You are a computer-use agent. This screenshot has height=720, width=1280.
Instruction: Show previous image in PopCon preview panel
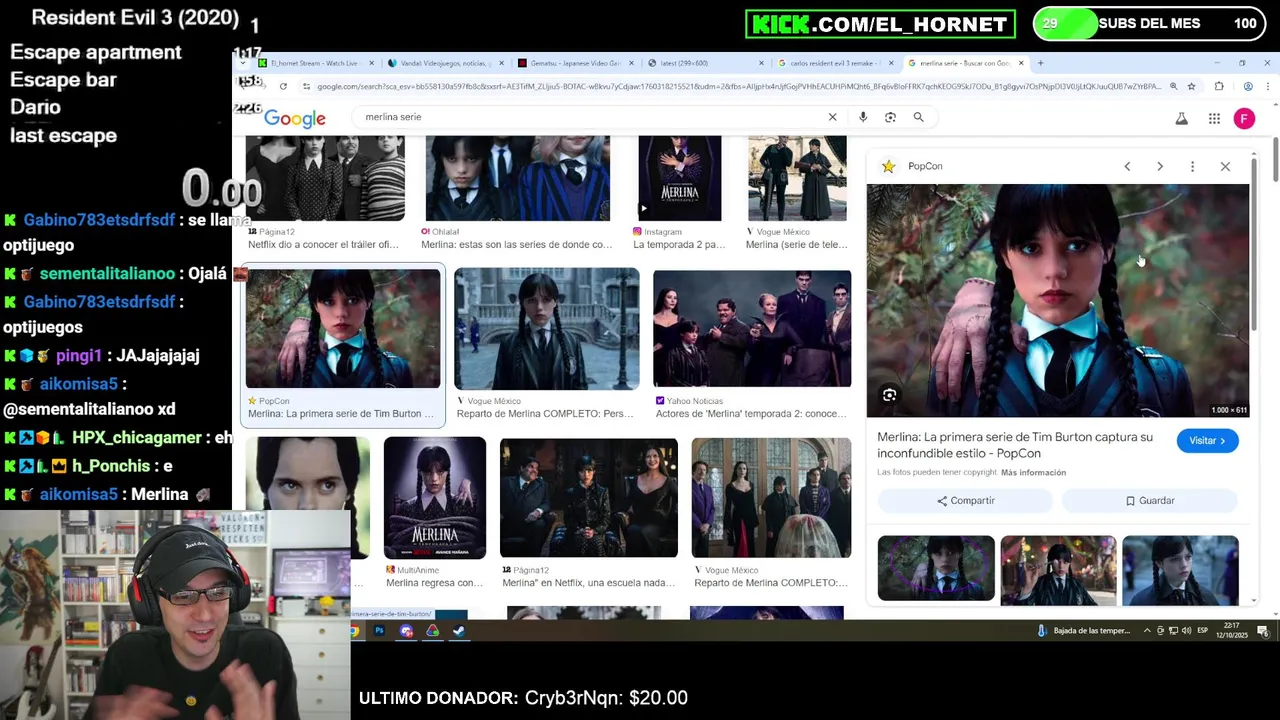click(x=1127, y=166)
